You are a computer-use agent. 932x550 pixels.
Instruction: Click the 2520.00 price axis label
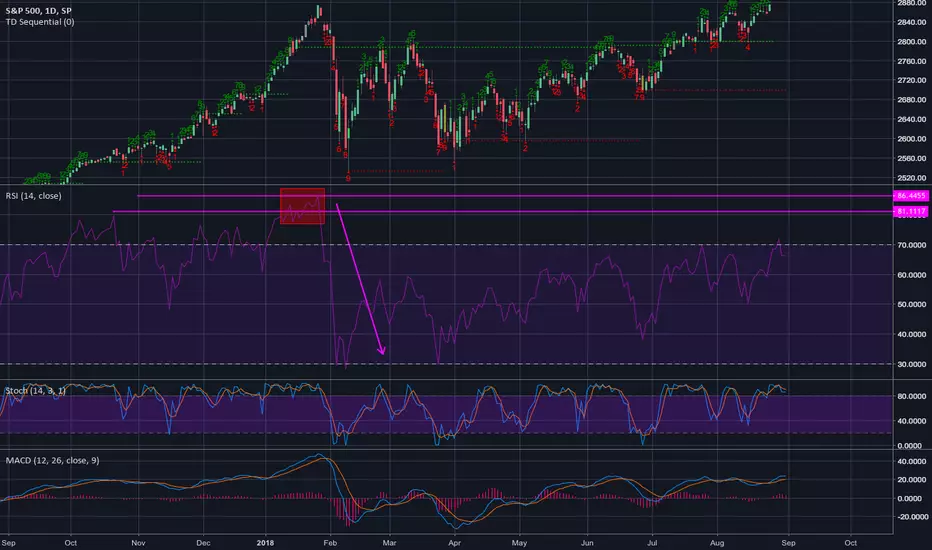912,178
